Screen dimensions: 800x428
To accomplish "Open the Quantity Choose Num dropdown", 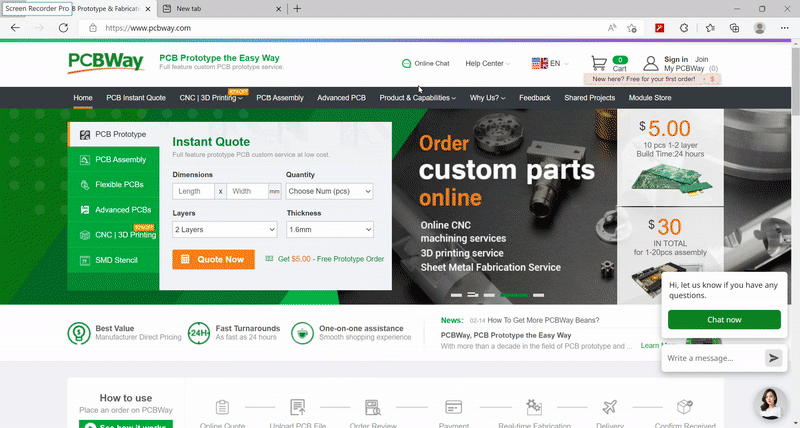I will click(x=329, y=191).
